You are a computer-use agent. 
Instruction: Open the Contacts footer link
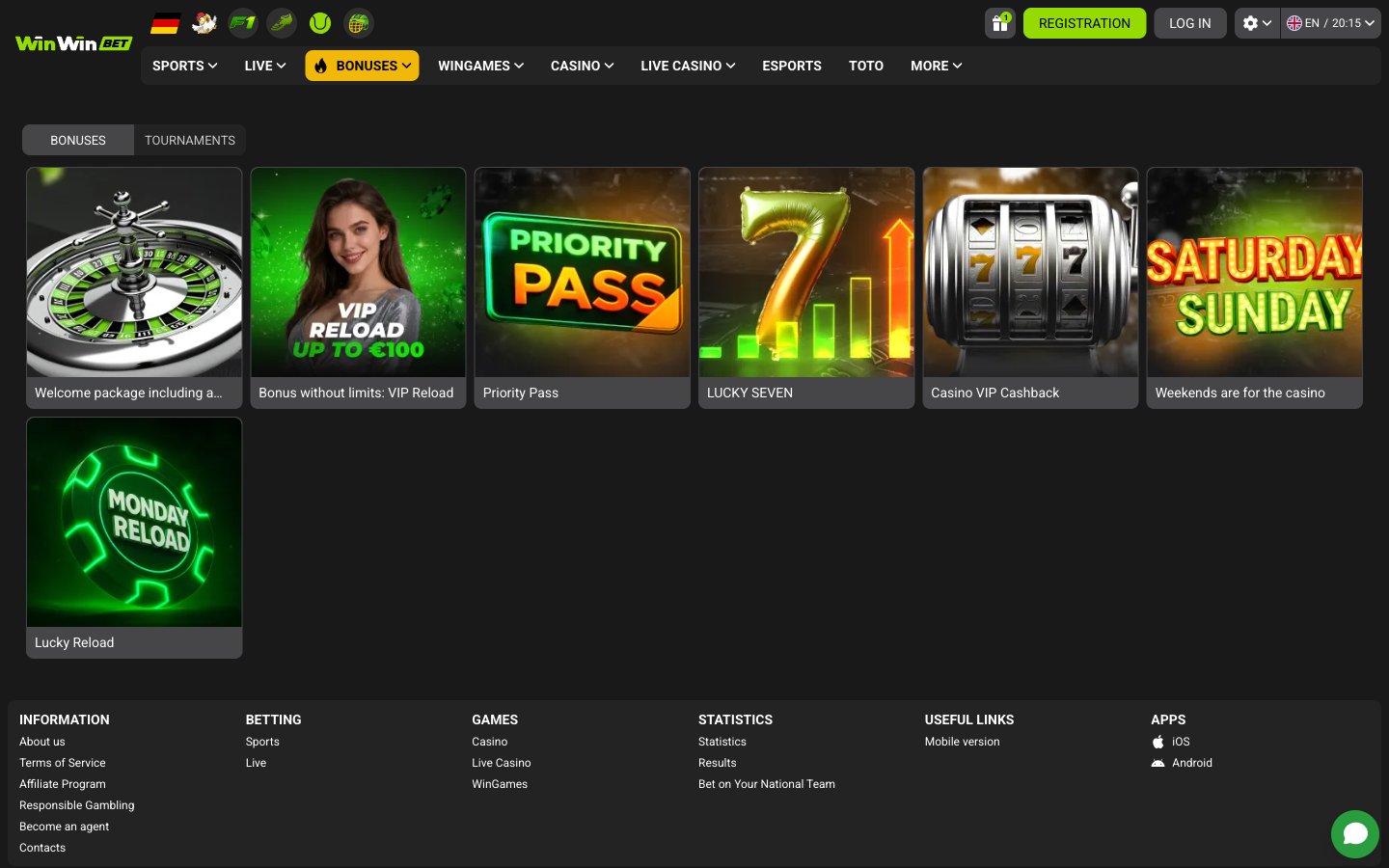click(42, 848)
